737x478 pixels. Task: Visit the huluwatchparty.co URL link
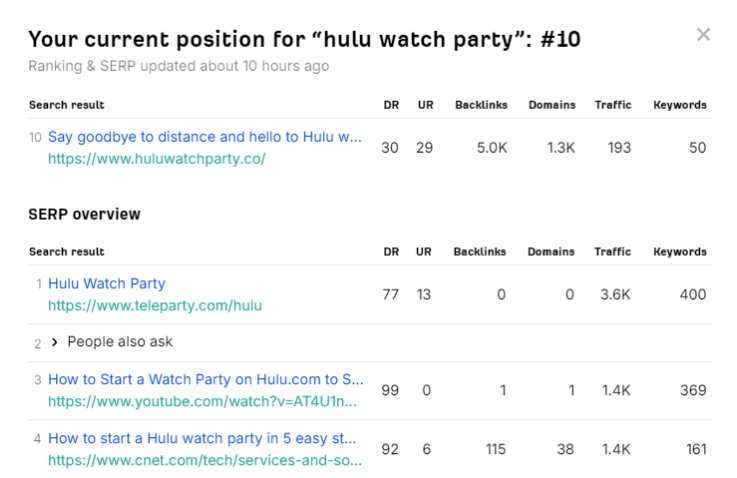(157, 158)
